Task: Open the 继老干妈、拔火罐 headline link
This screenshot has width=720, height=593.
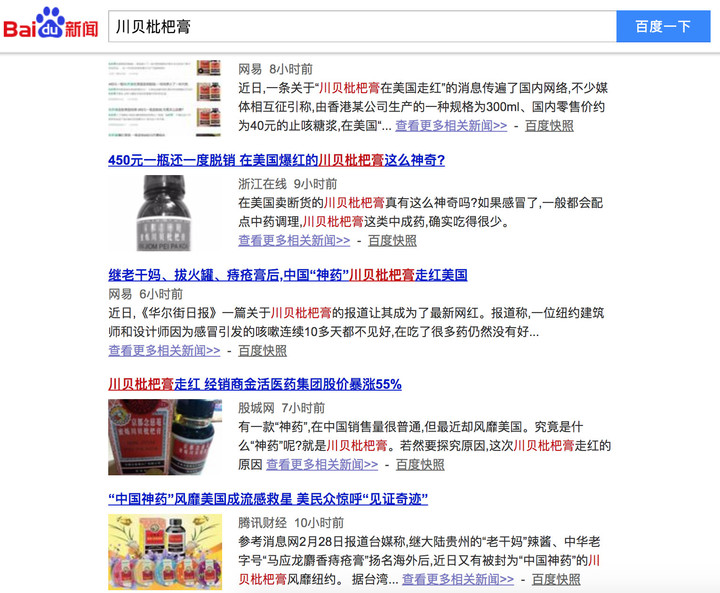Action: [288, 275]
